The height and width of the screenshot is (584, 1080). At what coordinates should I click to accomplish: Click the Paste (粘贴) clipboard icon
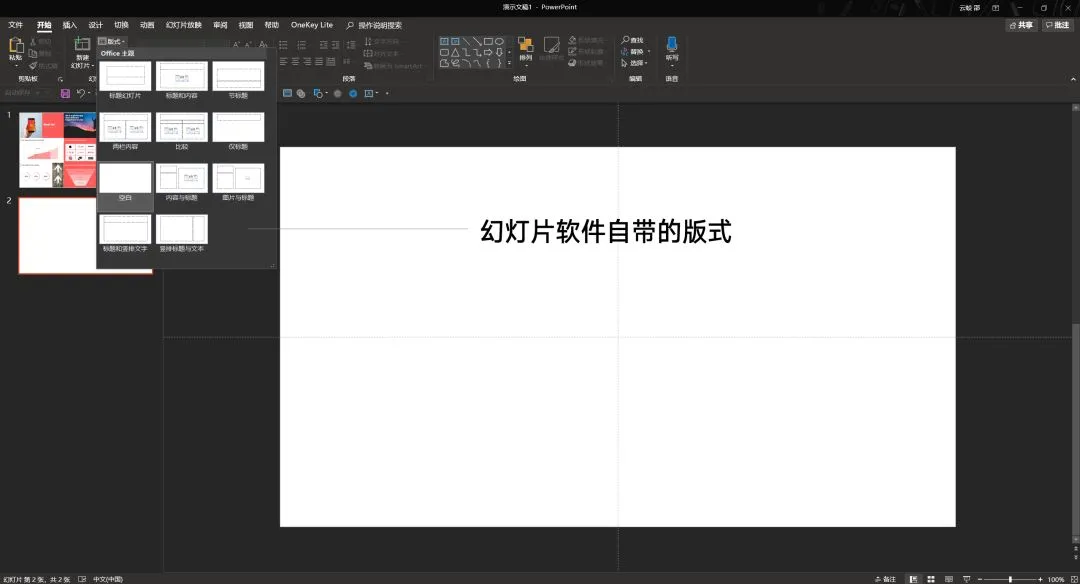tap(16, 46)
